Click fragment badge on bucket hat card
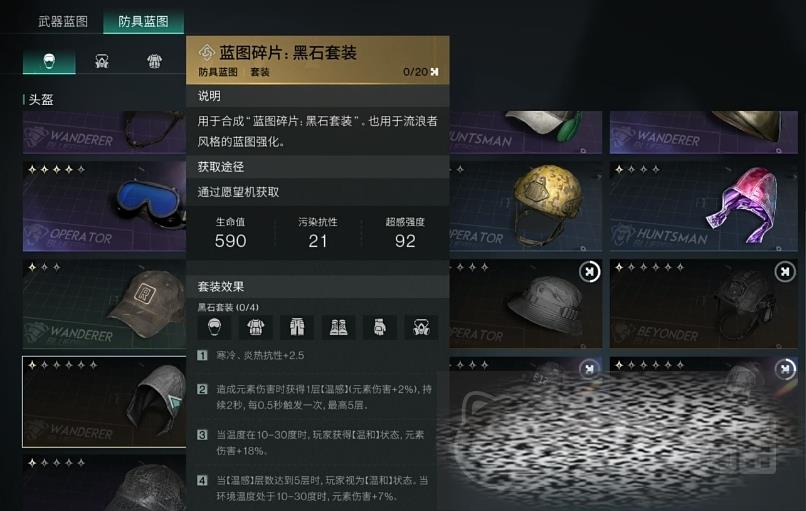This screenshot has height=511, width=806. [x=590, y=271]
